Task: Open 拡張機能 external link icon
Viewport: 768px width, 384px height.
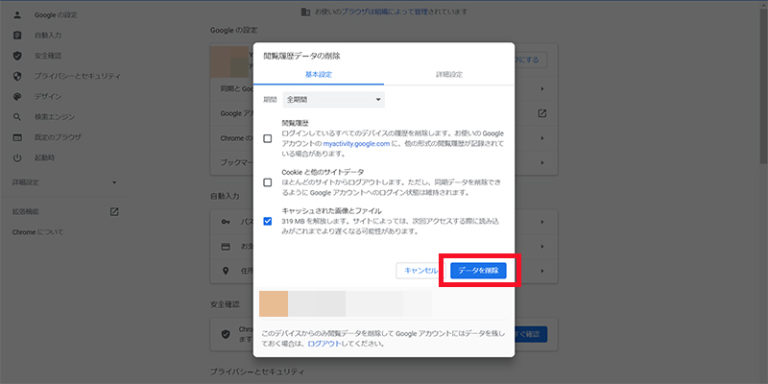Action: tap(114, 212)
